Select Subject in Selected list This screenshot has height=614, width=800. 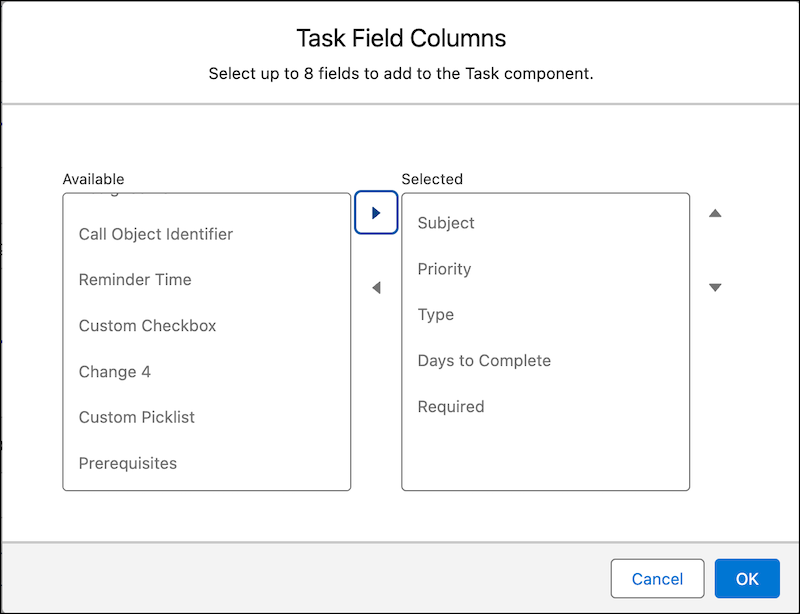pos(545,223)
